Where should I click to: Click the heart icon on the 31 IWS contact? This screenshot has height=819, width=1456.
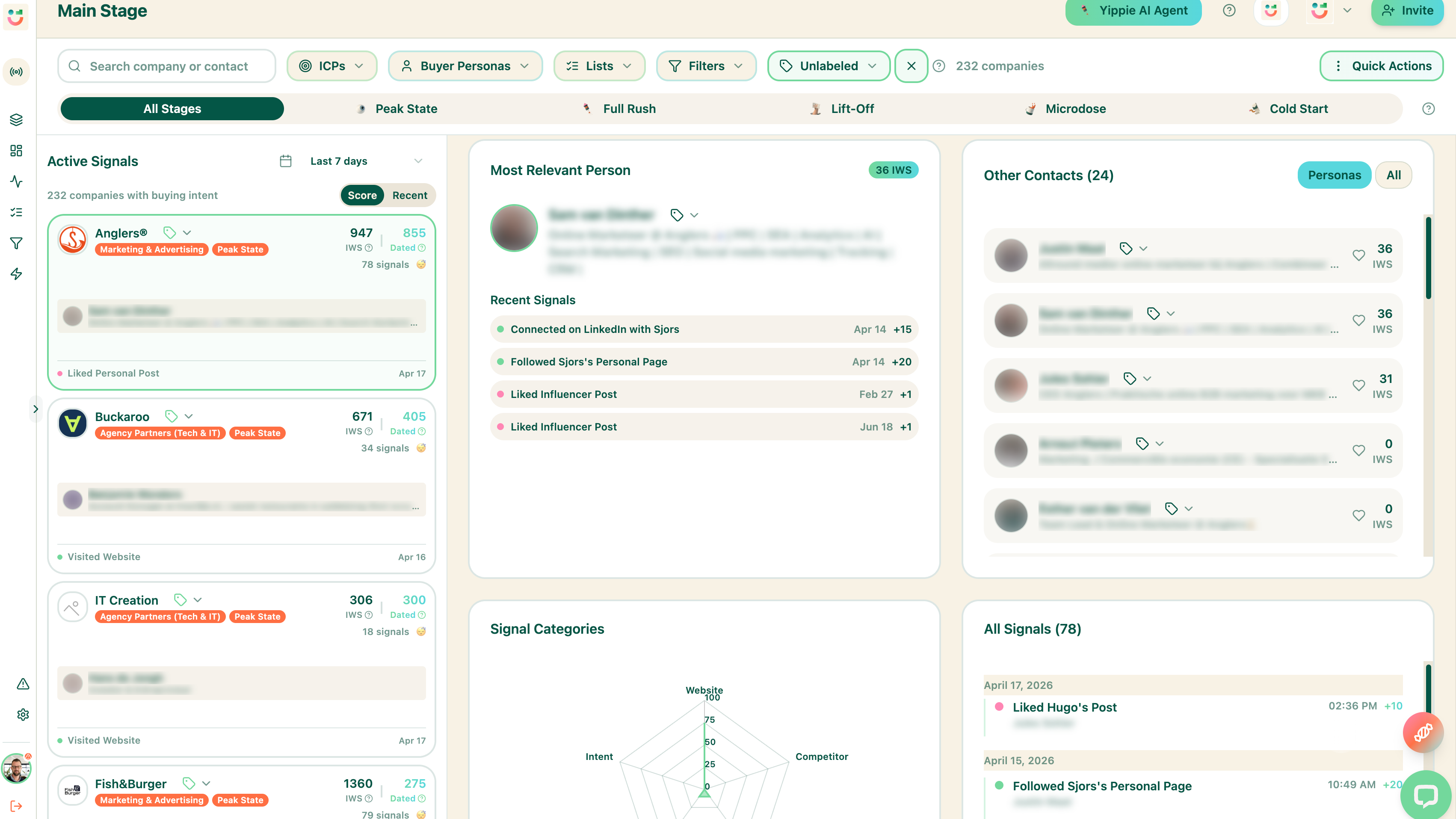coord(1359,385)
